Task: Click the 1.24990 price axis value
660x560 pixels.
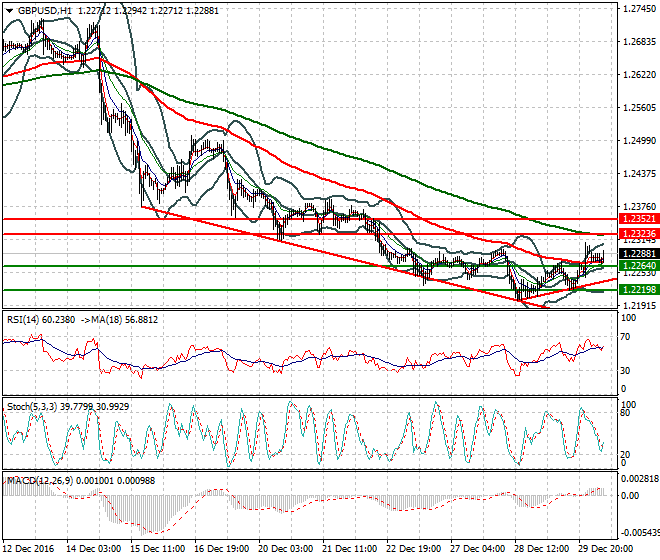Action: tap(639, 141)
